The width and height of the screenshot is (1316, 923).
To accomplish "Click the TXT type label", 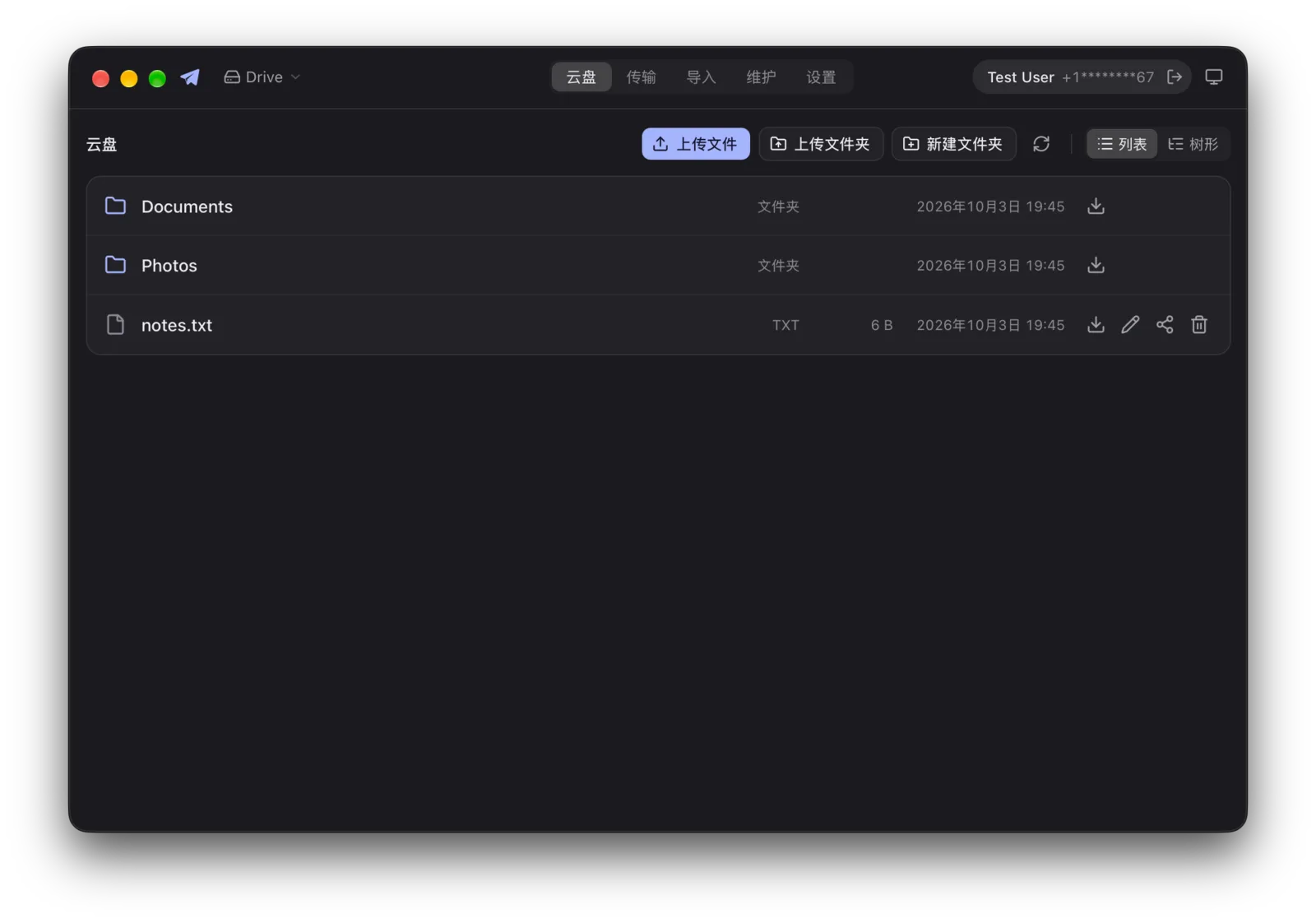I will pyautogui.click(x=785, y=325).
